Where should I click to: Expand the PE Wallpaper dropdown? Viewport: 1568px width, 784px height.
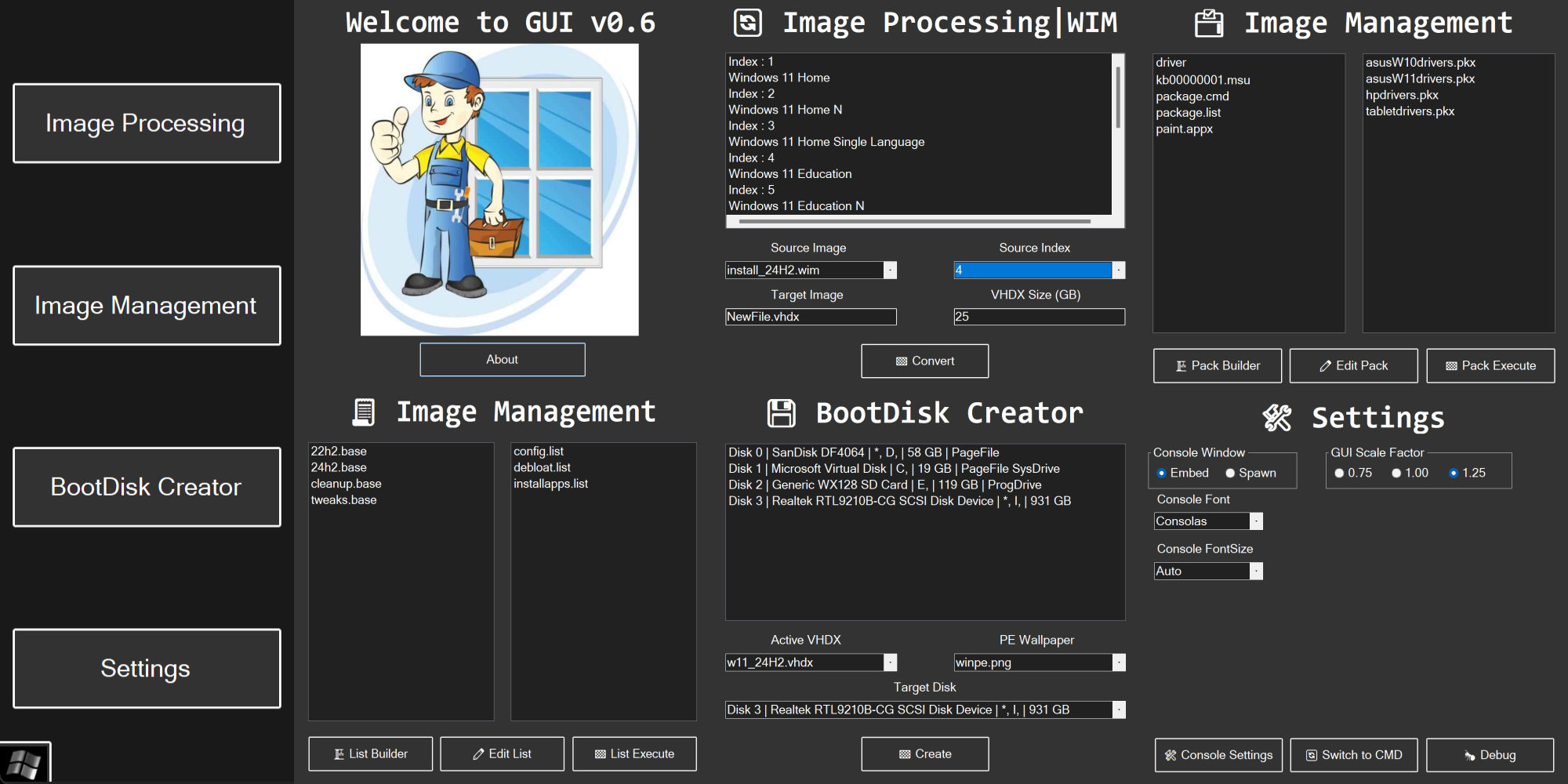pyautogui.click(x=1119, y=662)
